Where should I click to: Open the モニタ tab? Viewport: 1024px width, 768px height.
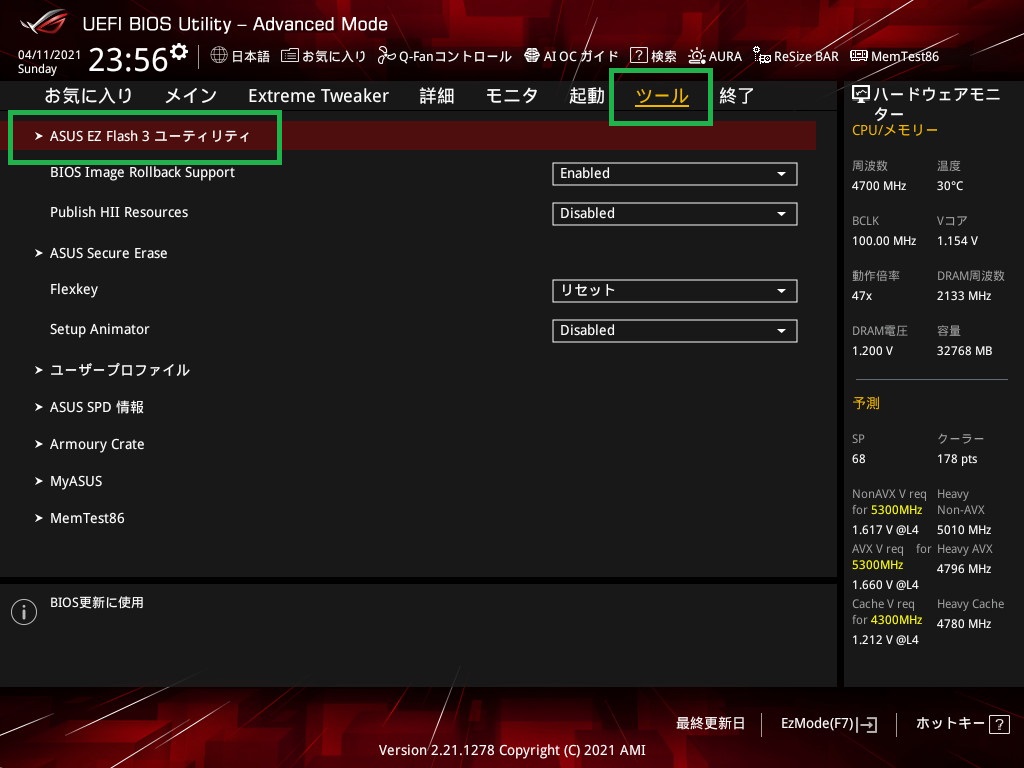[x=512, y=96]
